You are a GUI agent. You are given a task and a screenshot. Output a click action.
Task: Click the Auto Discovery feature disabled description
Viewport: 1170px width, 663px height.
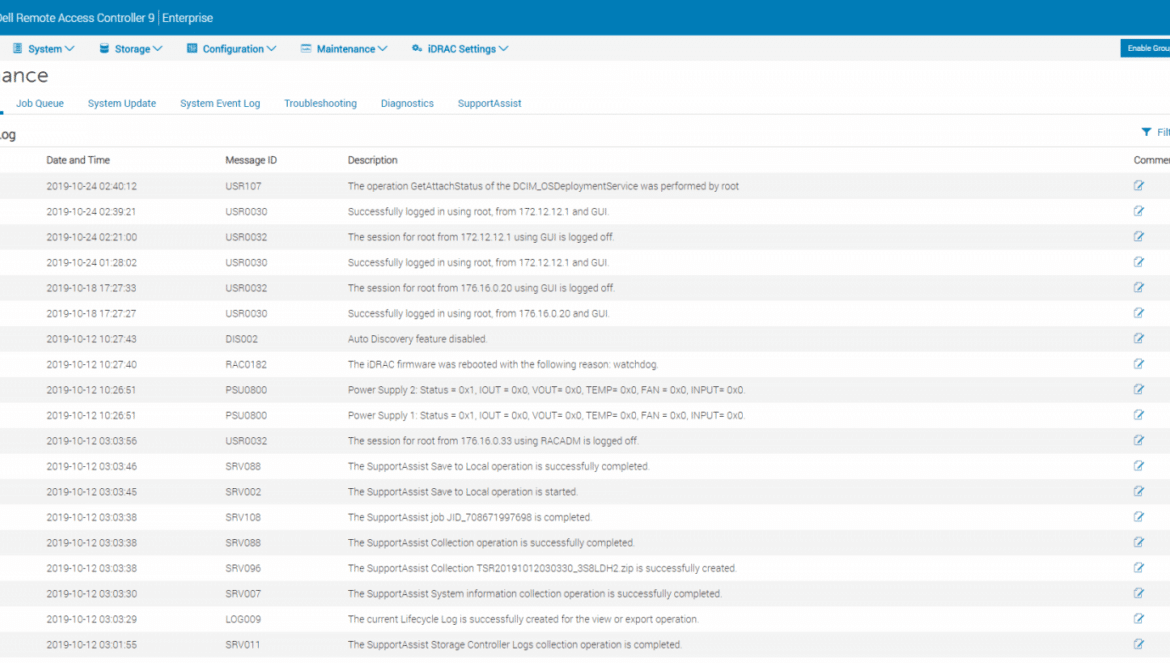click(417, 339)
